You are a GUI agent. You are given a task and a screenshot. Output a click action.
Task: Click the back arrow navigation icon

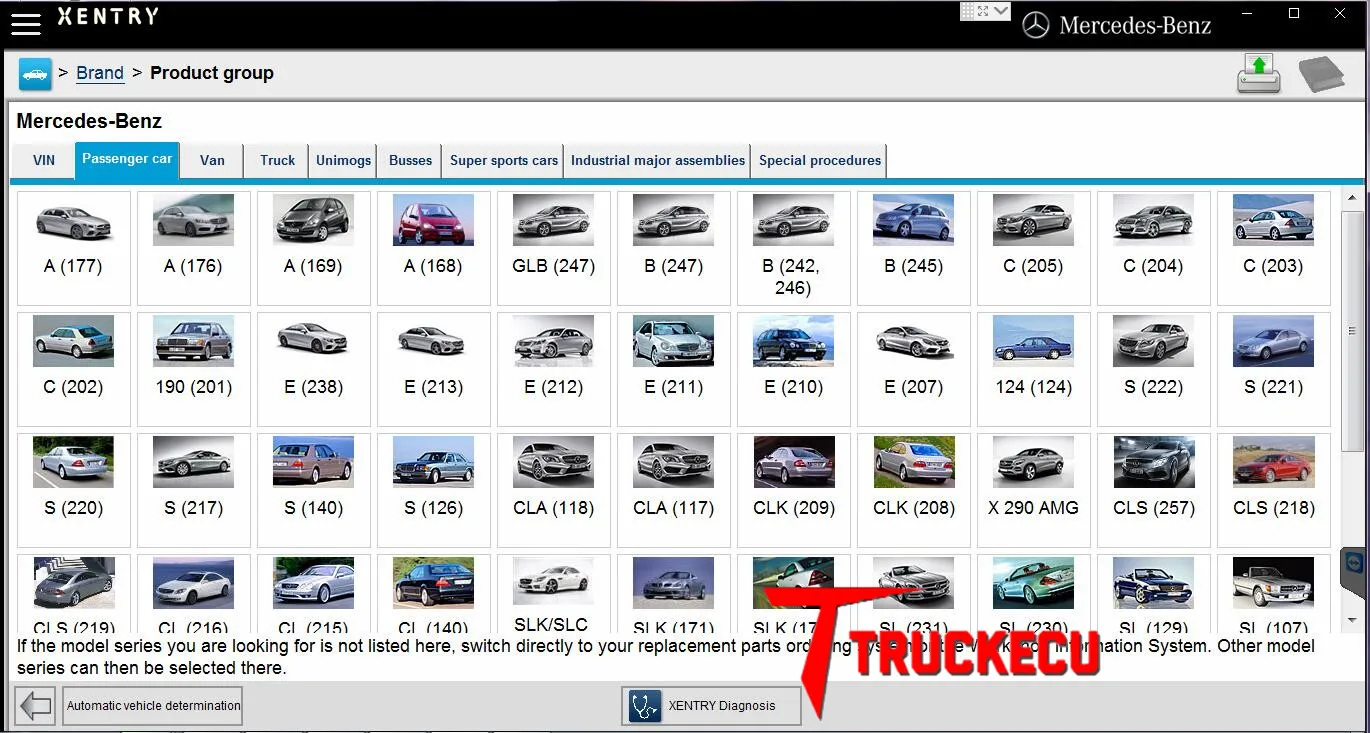pos(34,706)
